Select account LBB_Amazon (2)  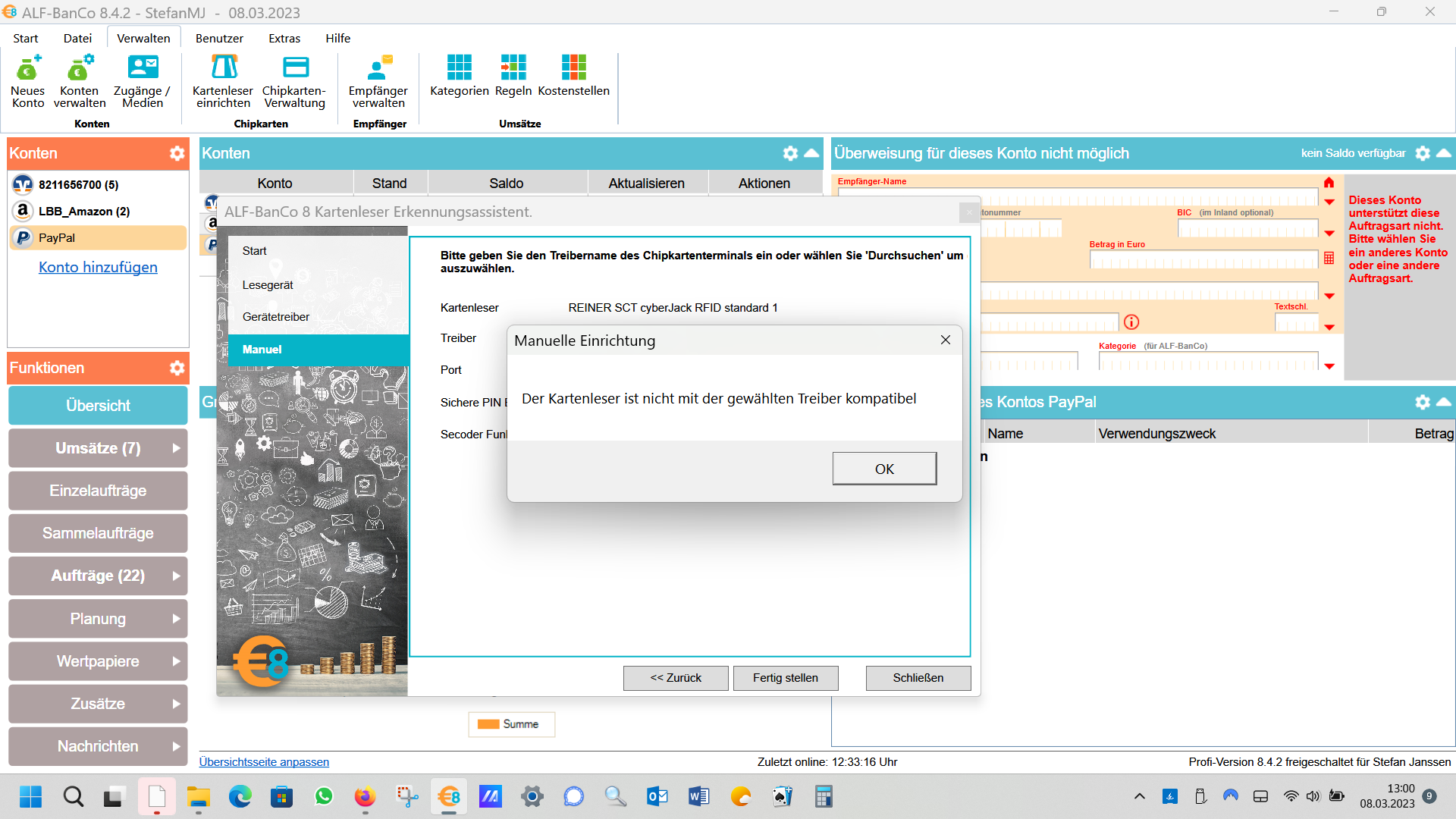pyautogui.click(x=98, y=211)
